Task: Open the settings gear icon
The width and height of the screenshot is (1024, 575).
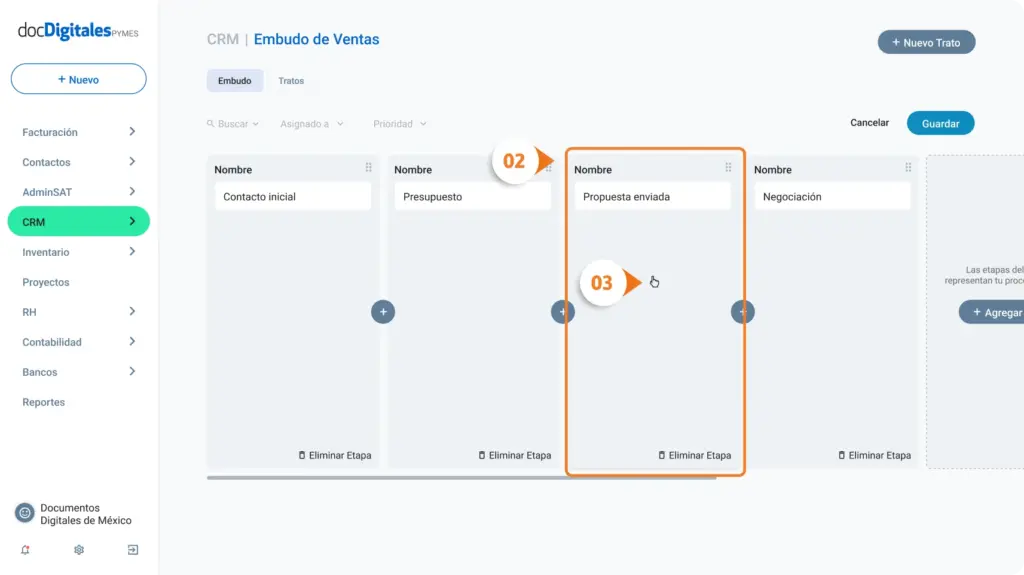Action: pos(79,550)
